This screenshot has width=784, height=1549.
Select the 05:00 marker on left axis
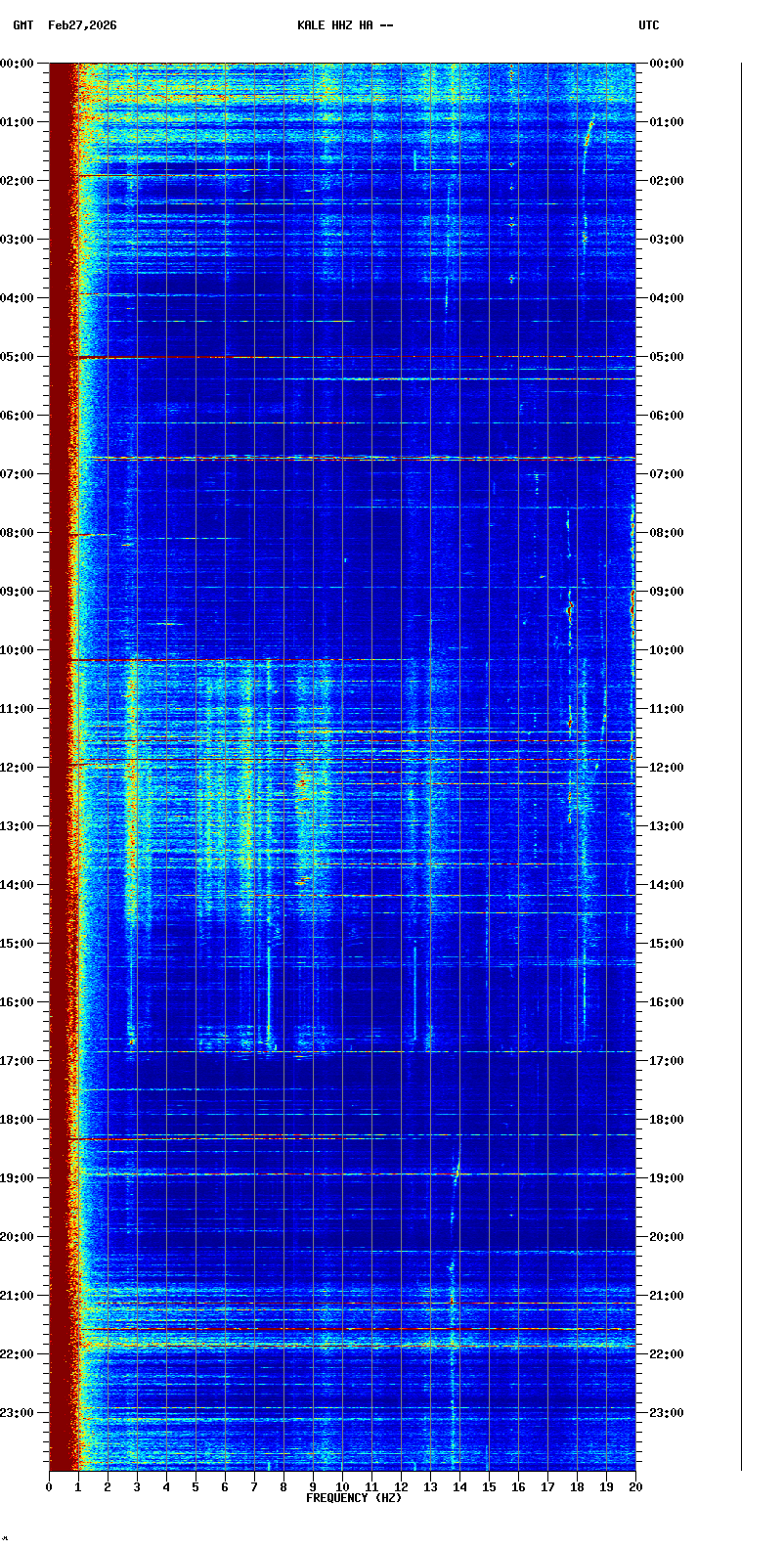coord(18,357)
